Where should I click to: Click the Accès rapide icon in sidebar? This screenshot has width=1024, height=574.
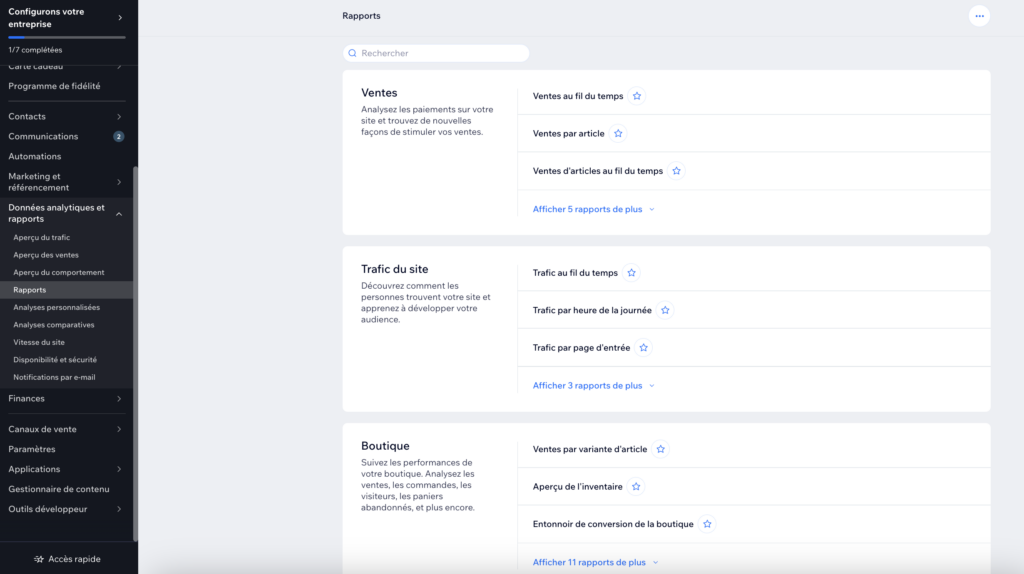(39, 559)
